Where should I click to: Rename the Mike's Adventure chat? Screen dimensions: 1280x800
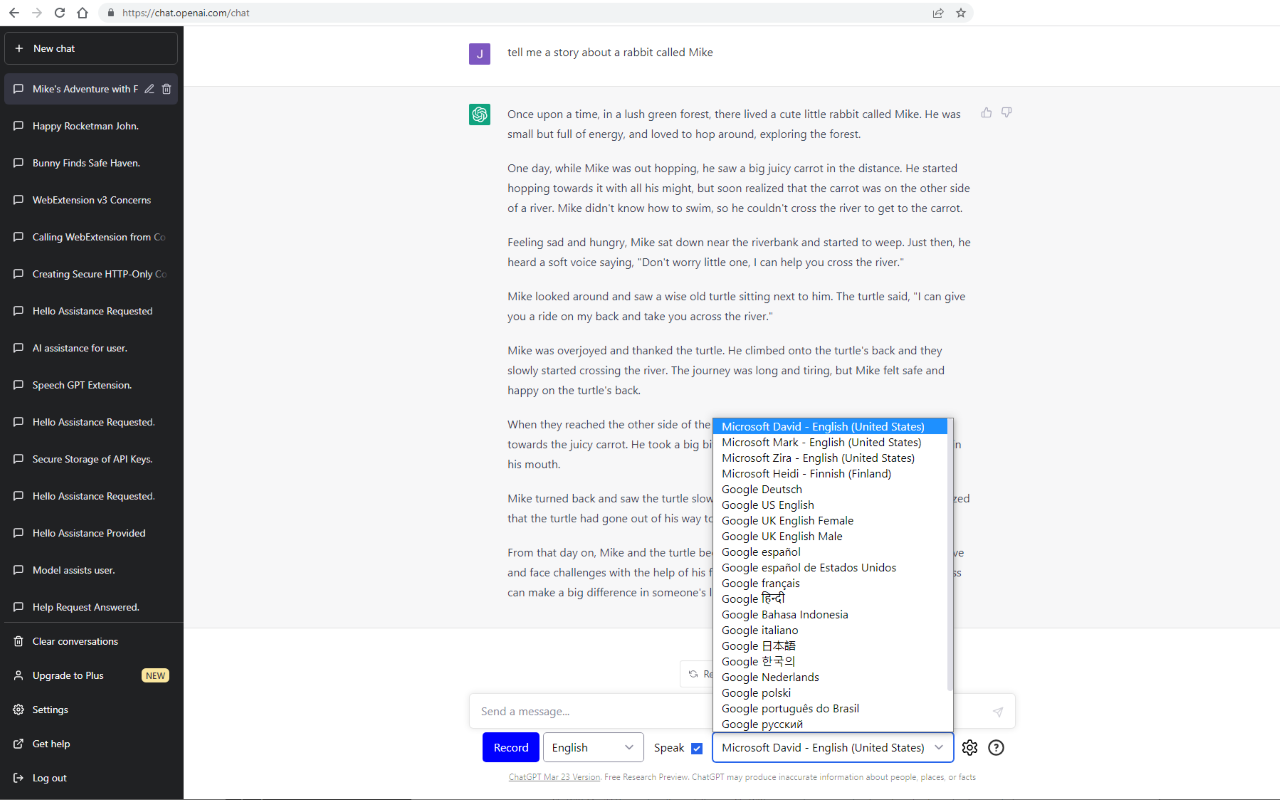coord(149,89)
